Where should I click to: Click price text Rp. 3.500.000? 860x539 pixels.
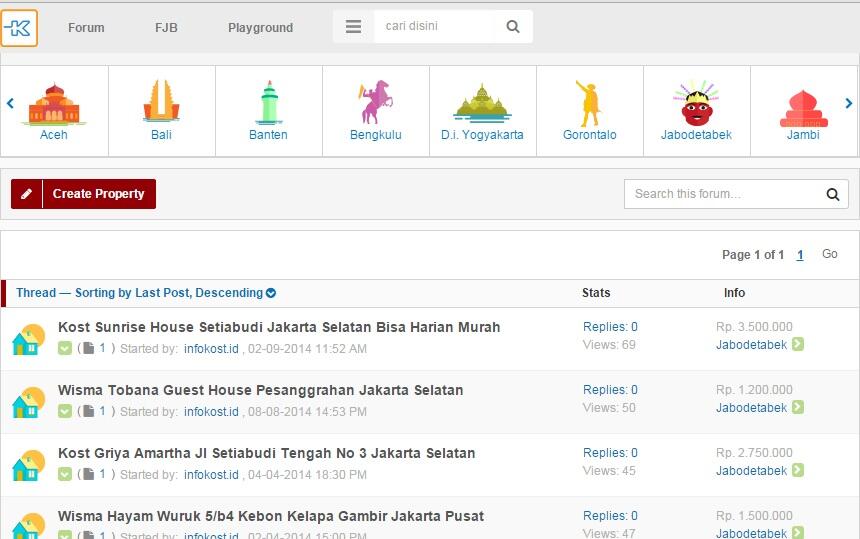(x=754, y=327)
